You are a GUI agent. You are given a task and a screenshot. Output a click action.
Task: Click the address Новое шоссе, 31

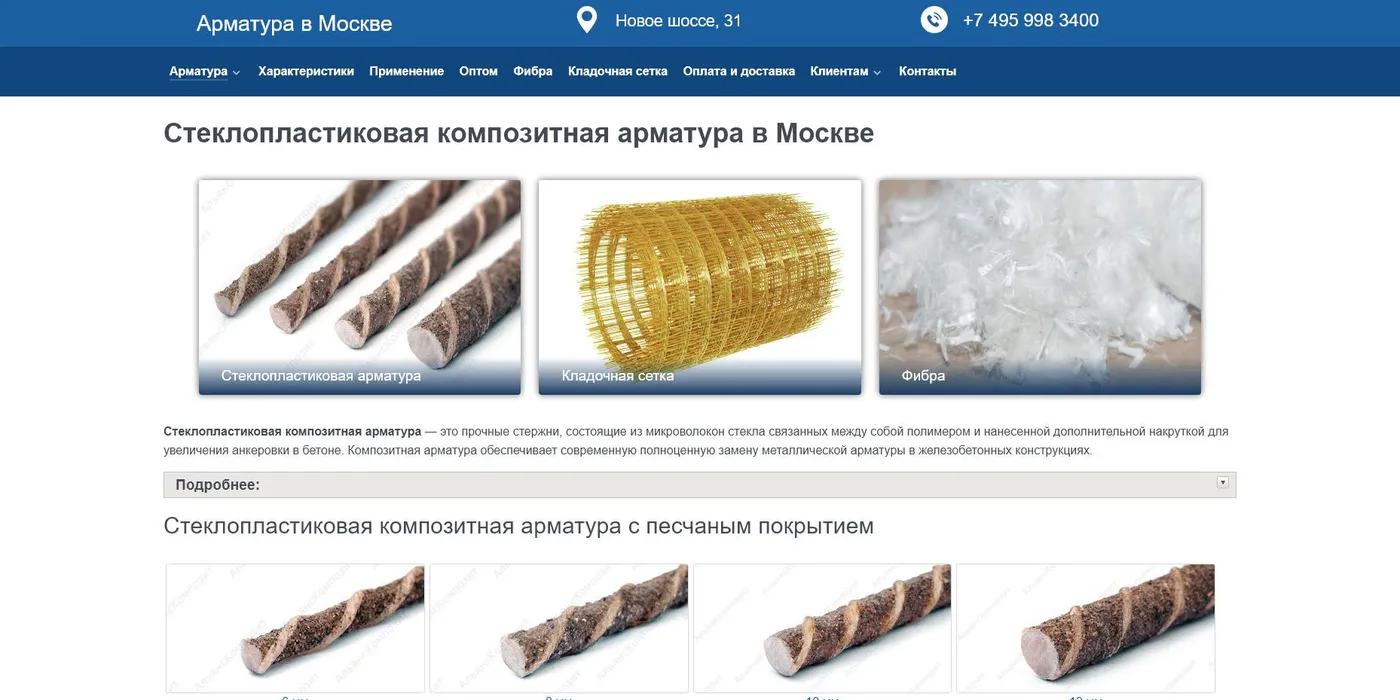click(678, 21)
